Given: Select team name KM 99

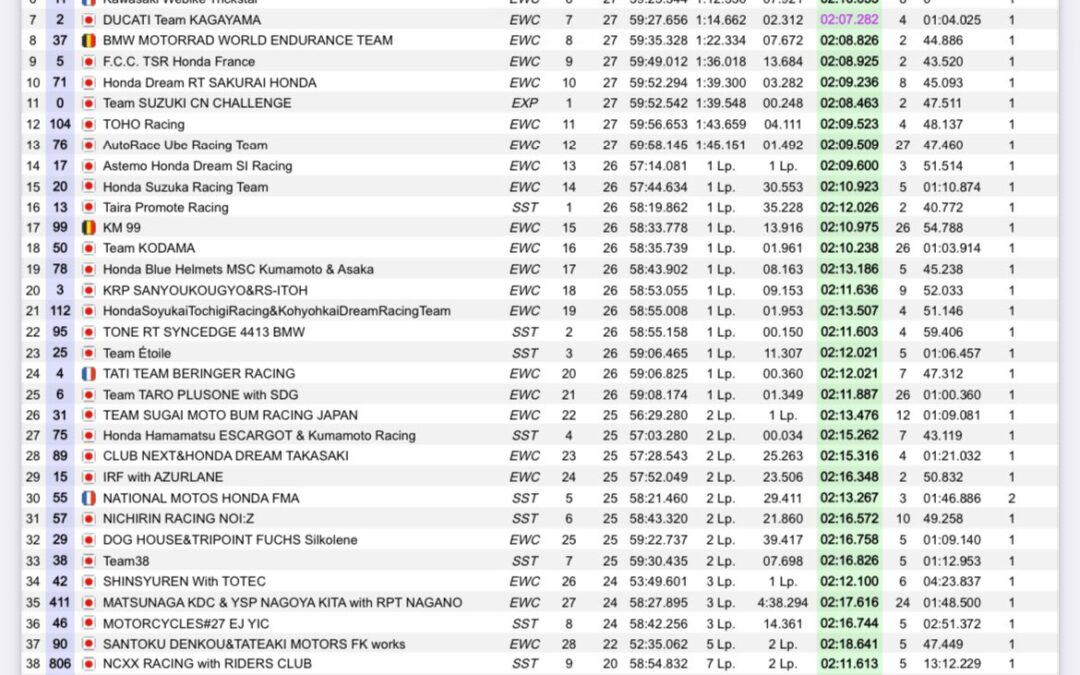Looking at the screenshot, I should coord(122,228).
